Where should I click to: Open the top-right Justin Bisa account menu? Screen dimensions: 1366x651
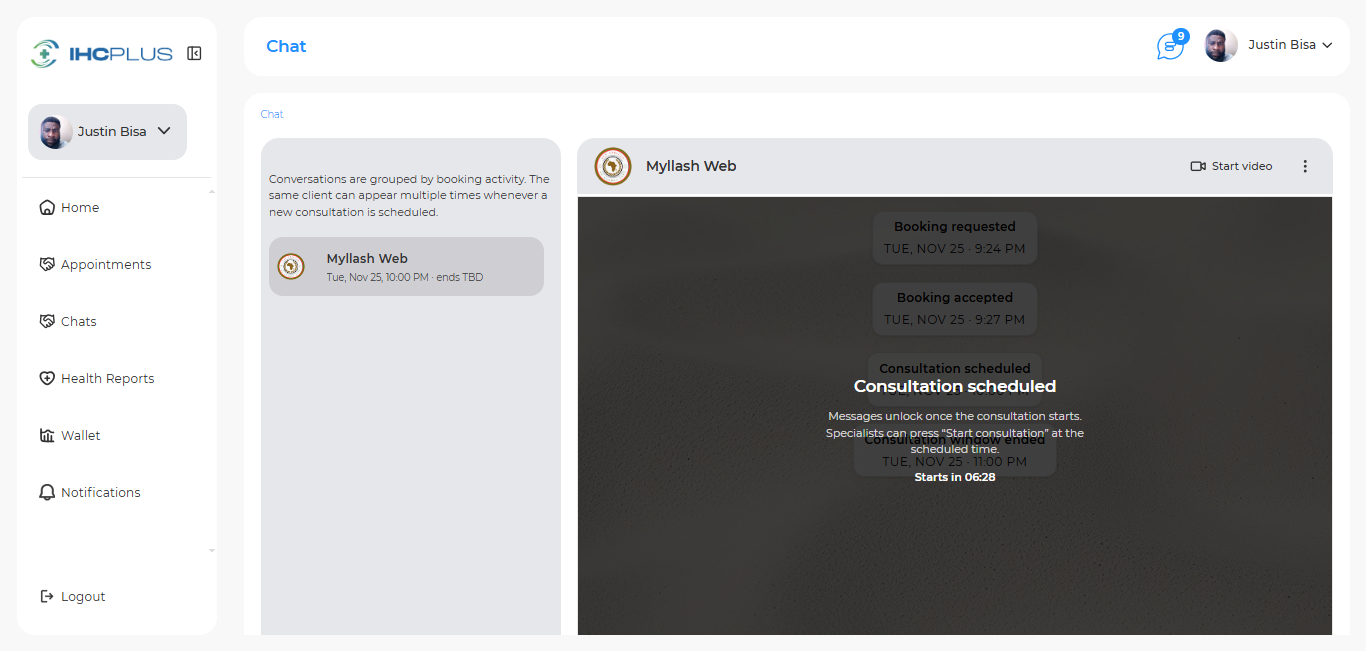coord(1327,45)
